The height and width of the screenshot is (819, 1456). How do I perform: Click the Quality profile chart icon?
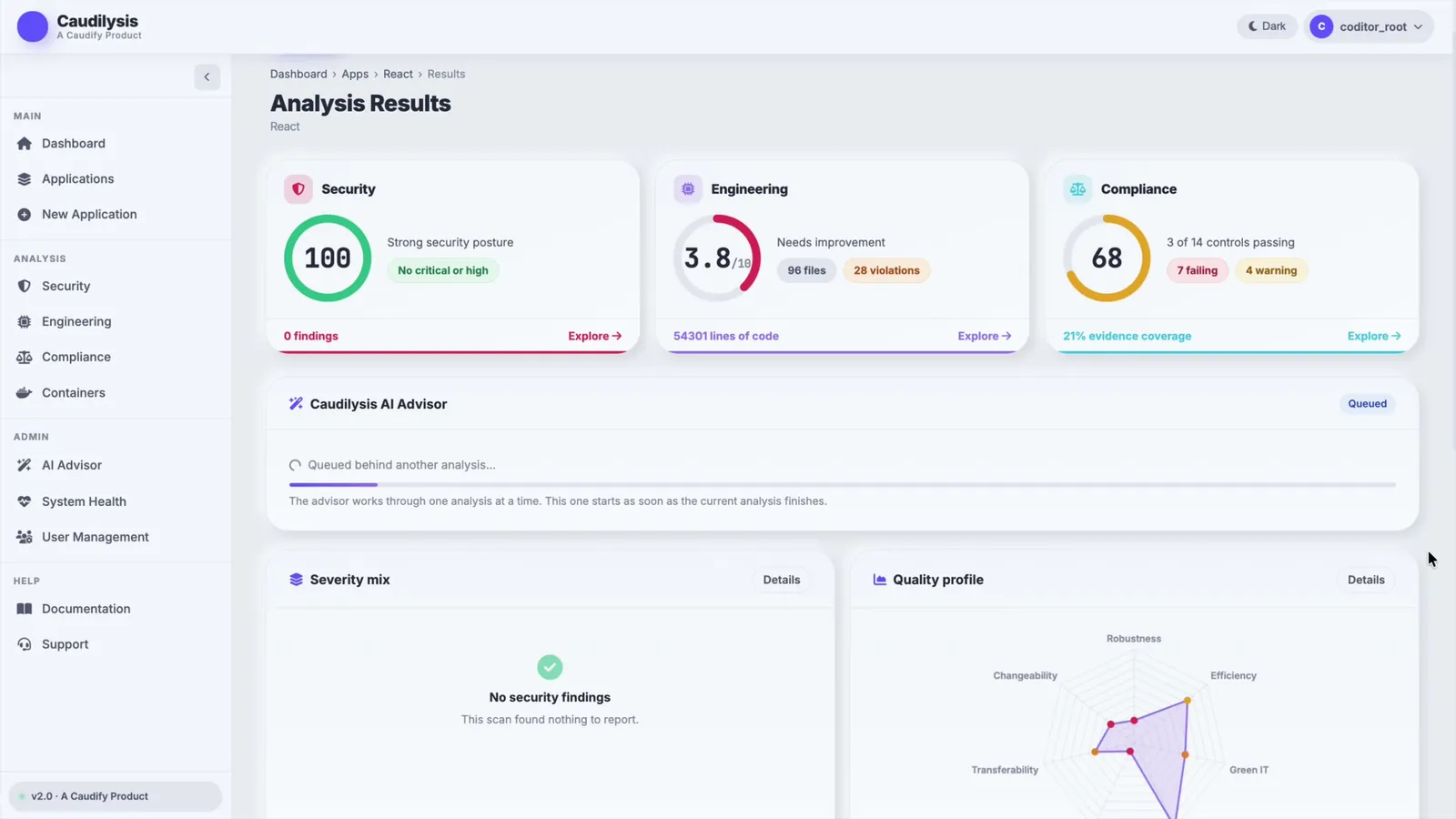[880, 580]
